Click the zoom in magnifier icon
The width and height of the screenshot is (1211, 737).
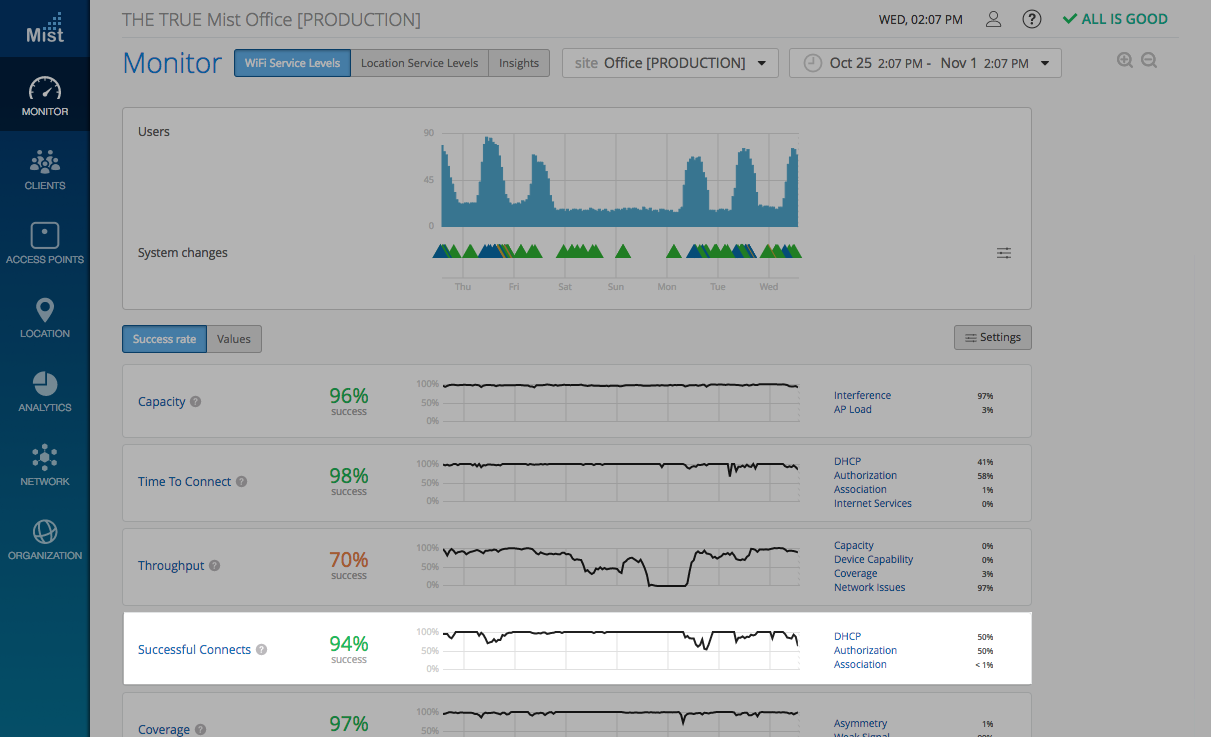coord(1125,61)
